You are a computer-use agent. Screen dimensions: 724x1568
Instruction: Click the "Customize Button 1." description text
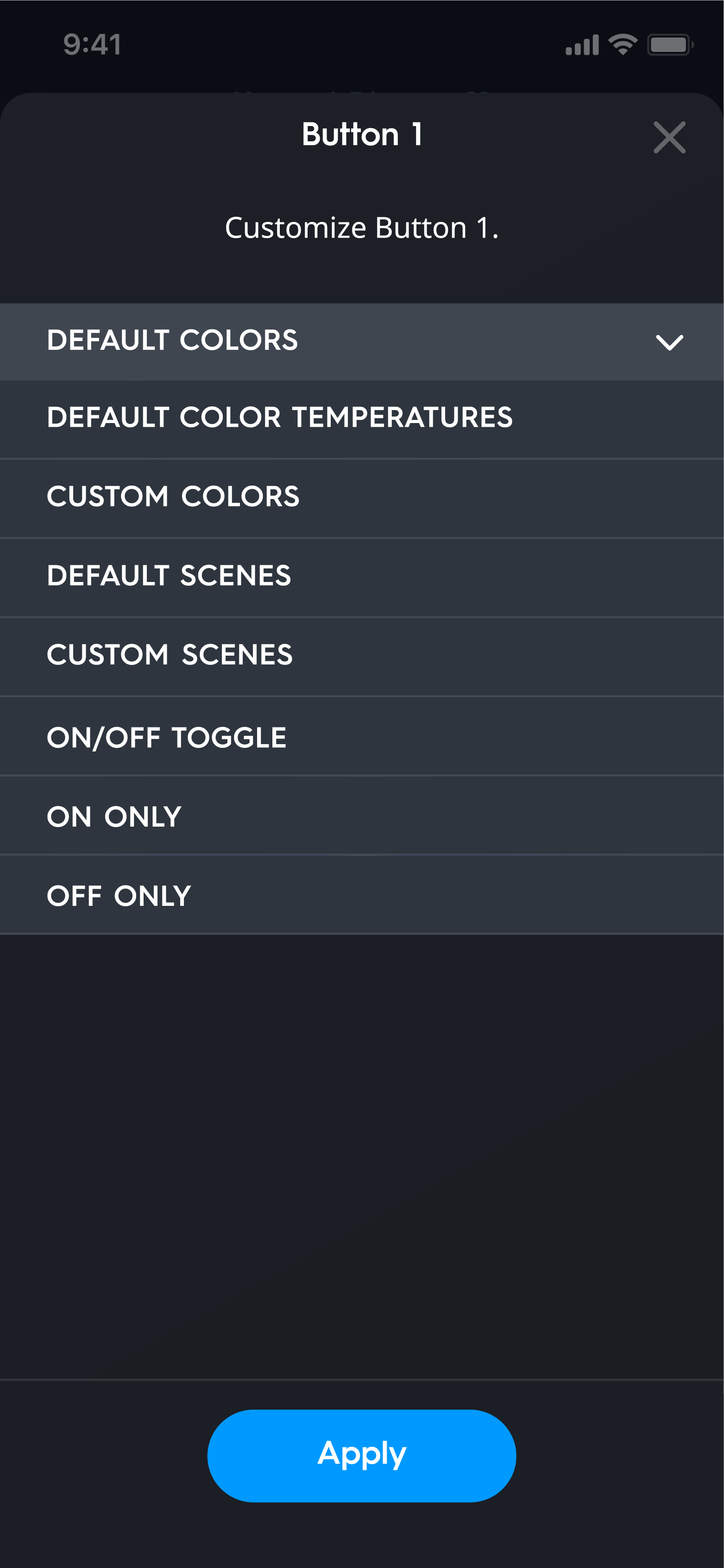click(361, 228)
